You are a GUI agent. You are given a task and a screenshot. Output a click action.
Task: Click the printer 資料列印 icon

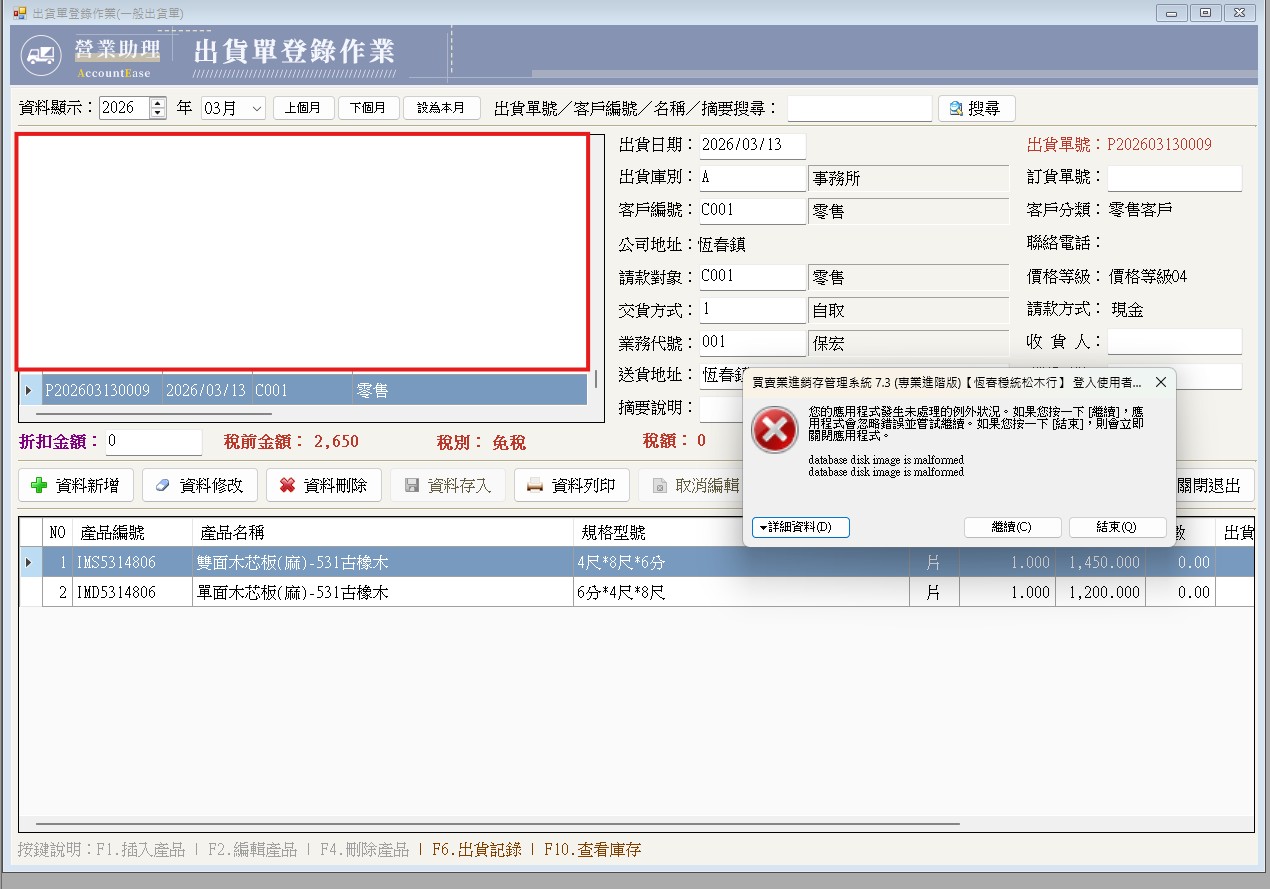click(x=535, y=485)
